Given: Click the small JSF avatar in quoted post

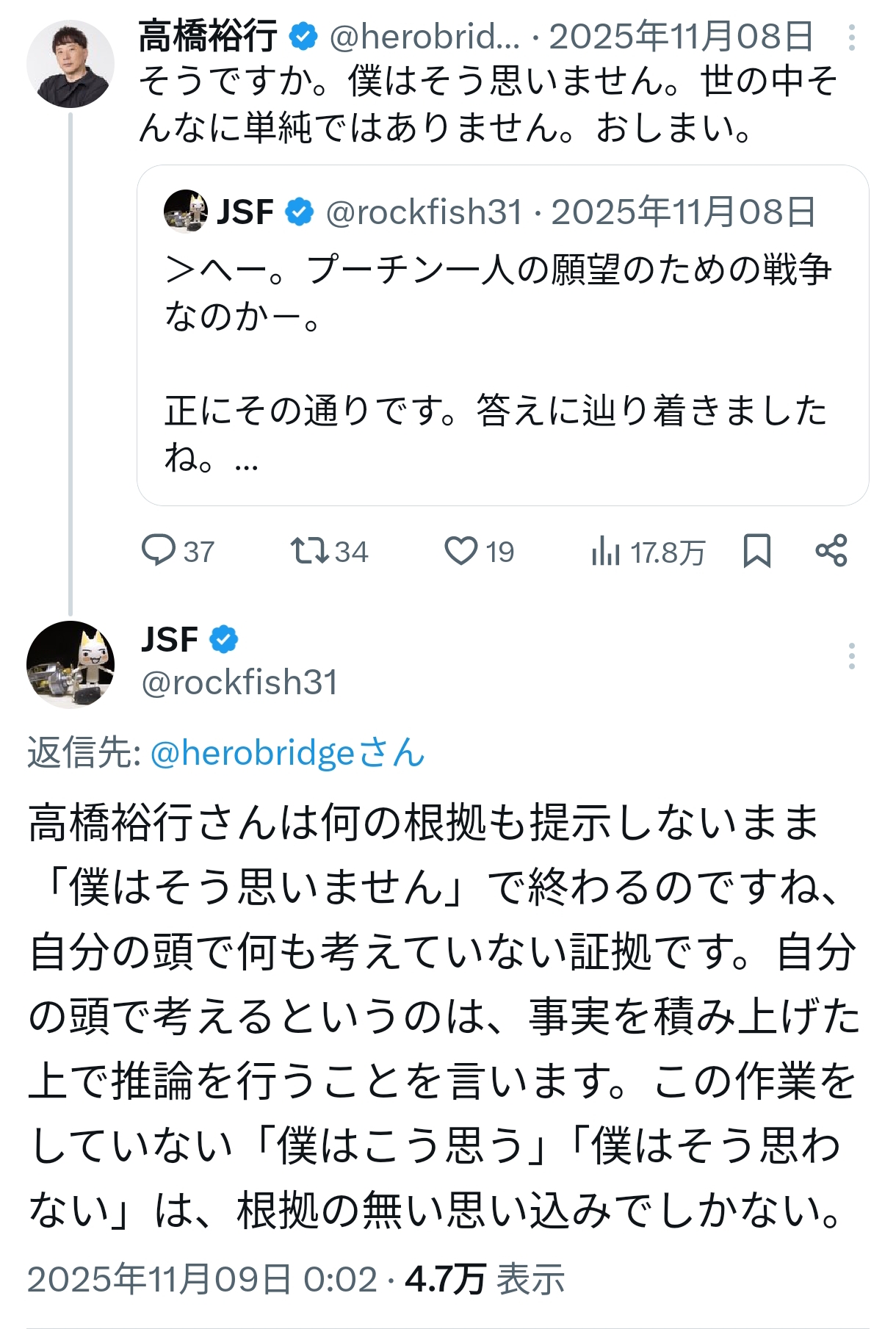Looking at the screenshot, I should click(185, 212).
